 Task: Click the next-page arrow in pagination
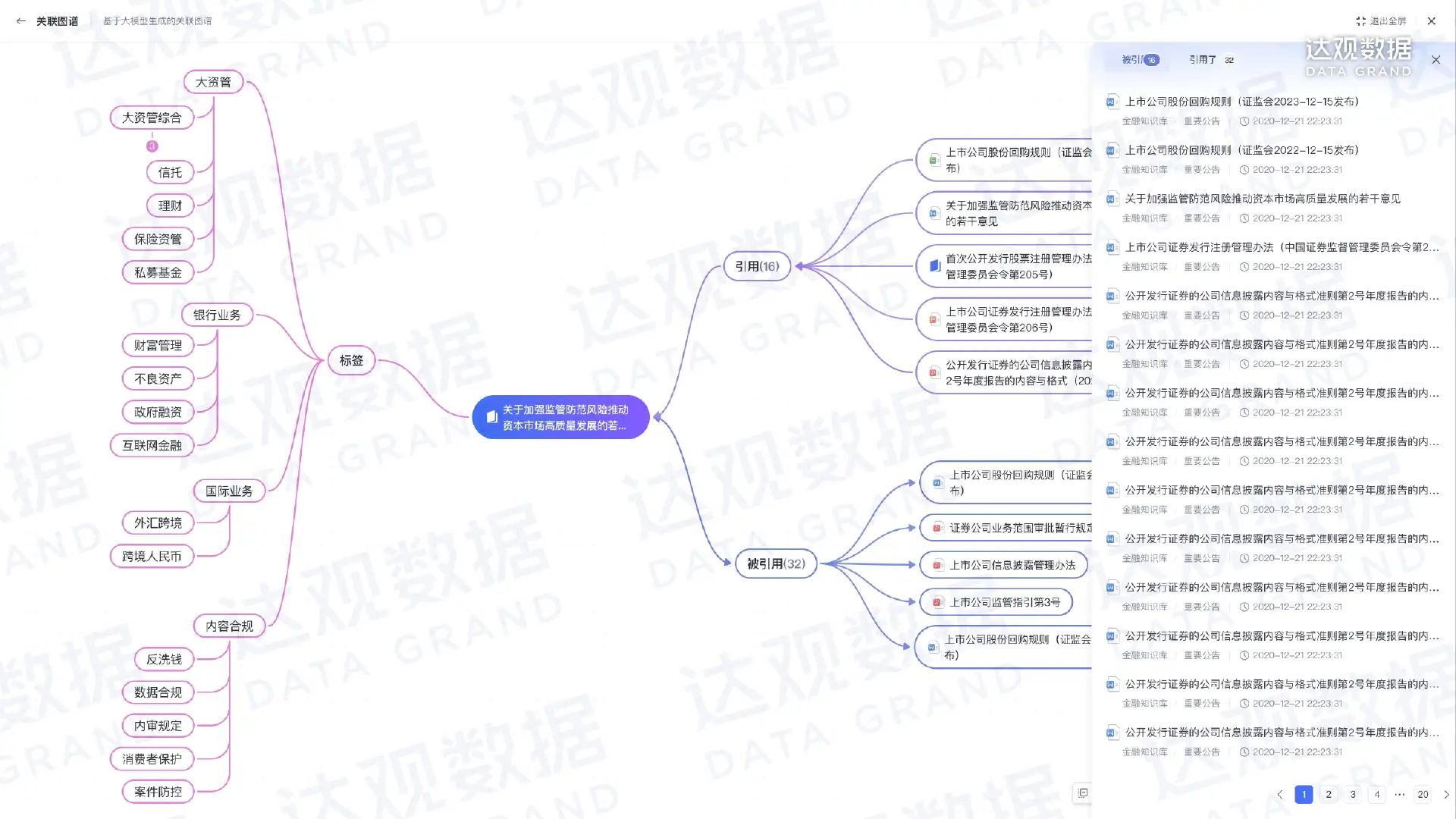1446,794
